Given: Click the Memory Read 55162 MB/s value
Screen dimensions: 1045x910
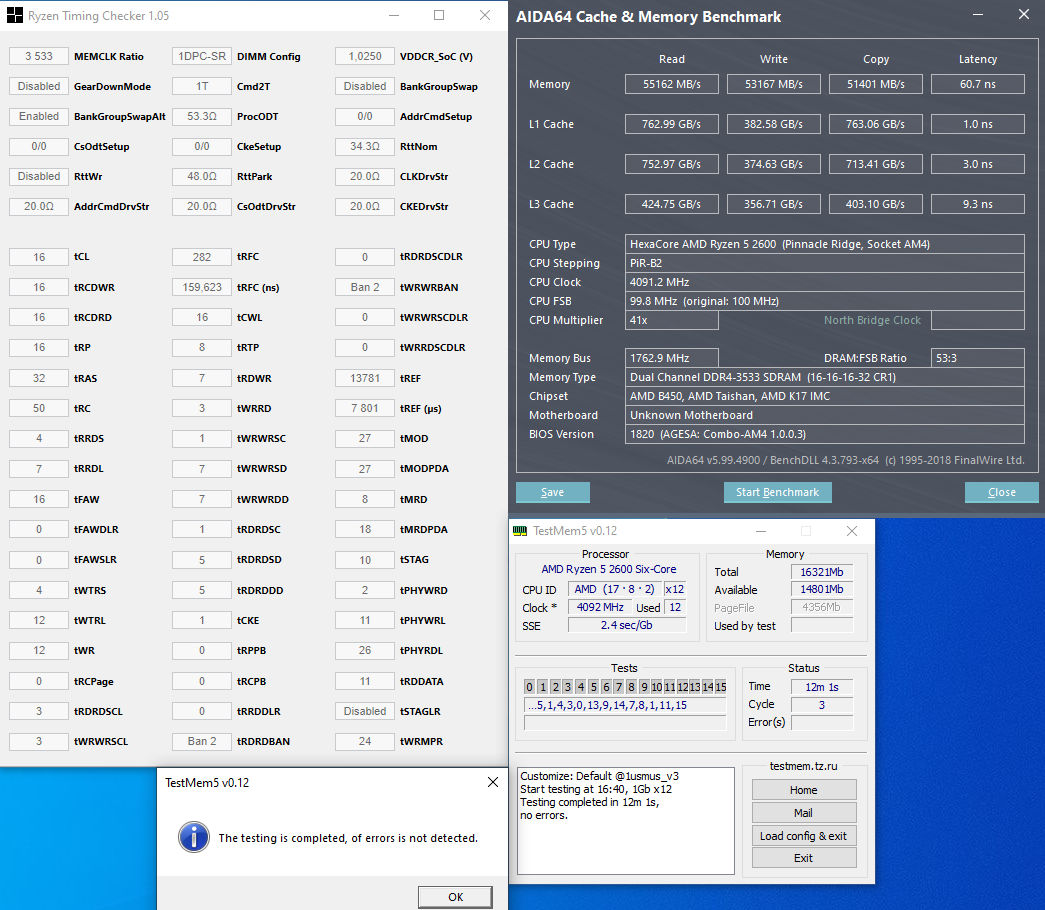Looking at the screenshot, I should [672, 84].
